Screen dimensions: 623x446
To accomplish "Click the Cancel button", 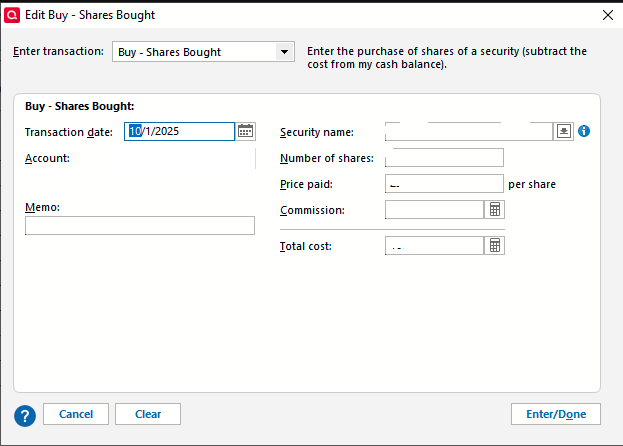I will click(76, 414).
